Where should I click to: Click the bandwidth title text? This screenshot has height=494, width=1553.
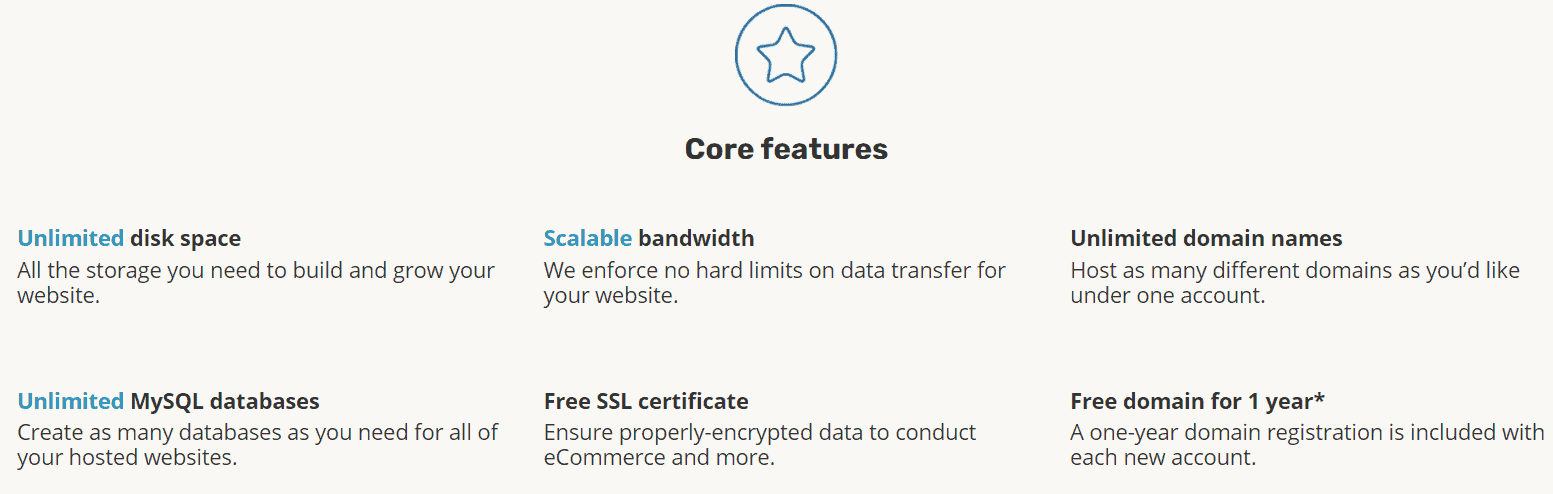(696, 238)
